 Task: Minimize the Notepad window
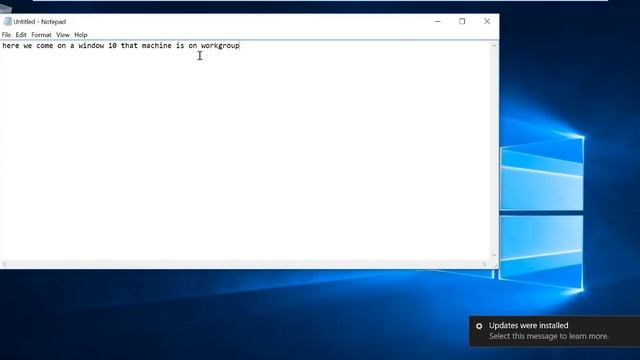pos(438,21)
